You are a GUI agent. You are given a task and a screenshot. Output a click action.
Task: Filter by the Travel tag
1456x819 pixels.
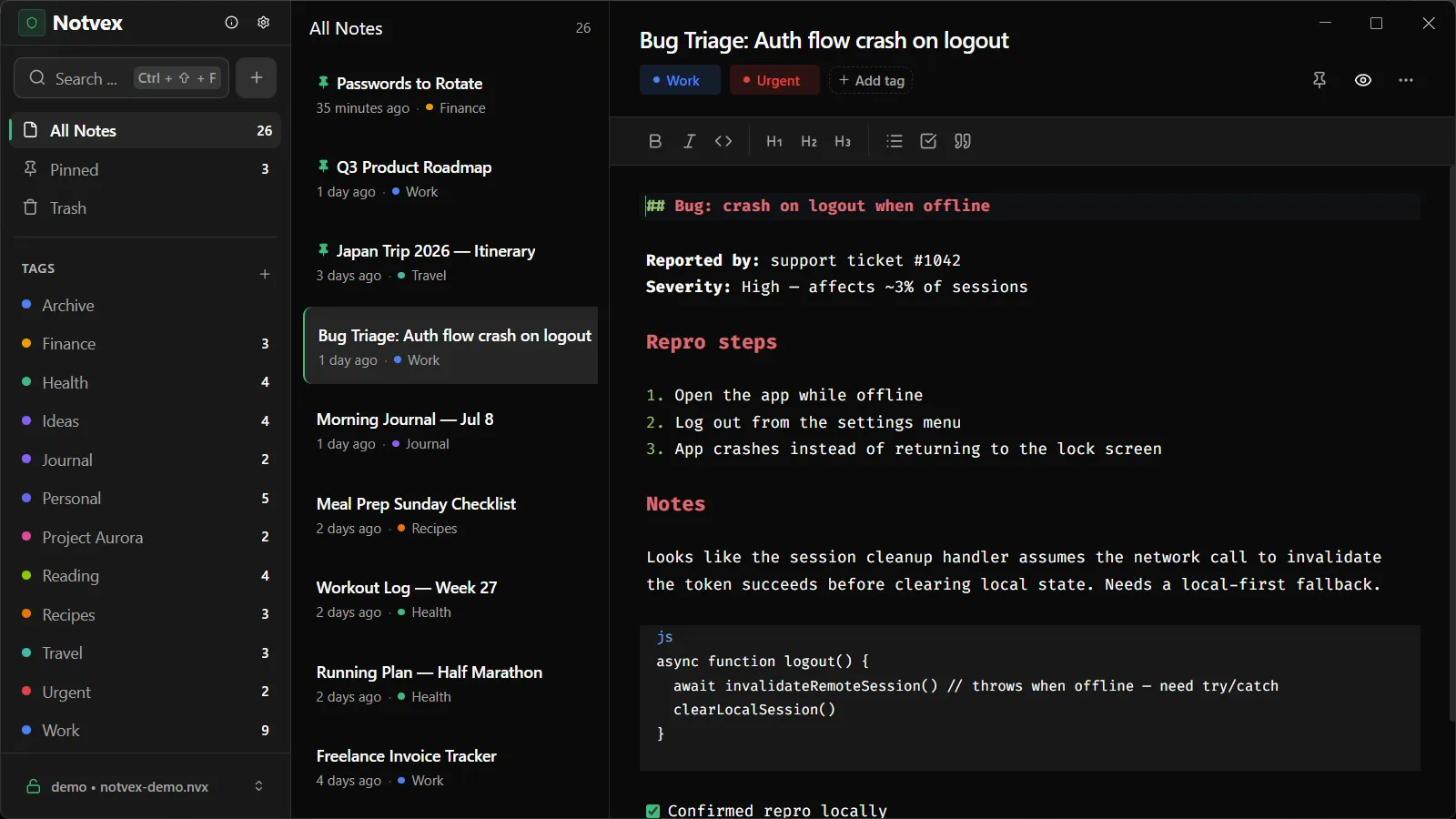[x=146, y=652]
